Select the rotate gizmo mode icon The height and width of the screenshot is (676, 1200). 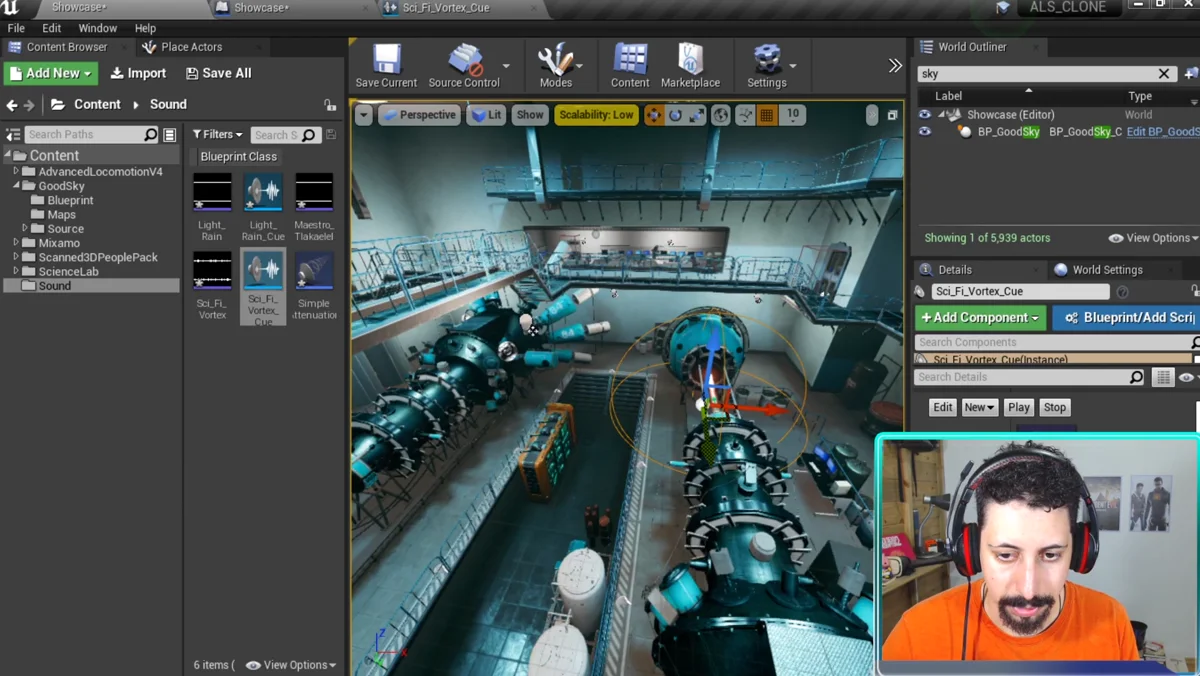click(675, 115)
